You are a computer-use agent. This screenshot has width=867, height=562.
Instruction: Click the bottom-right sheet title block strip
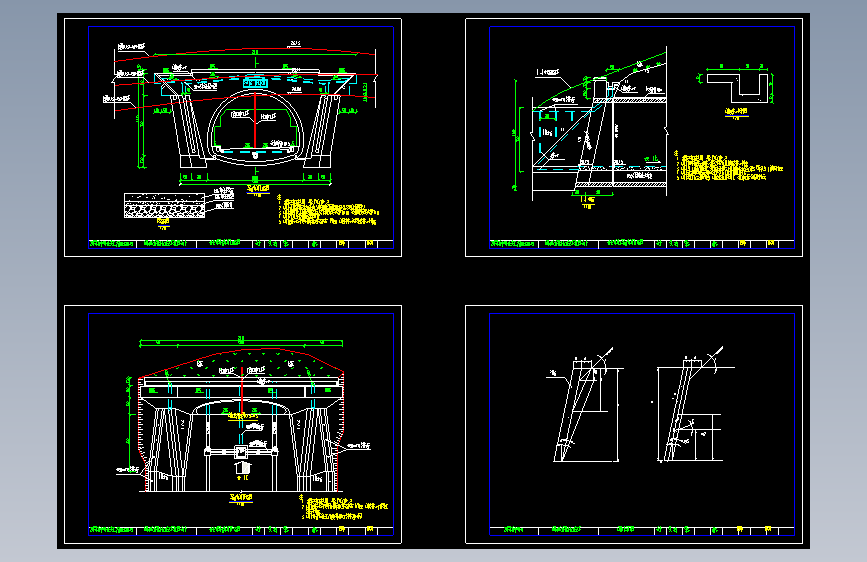point(642,530)
